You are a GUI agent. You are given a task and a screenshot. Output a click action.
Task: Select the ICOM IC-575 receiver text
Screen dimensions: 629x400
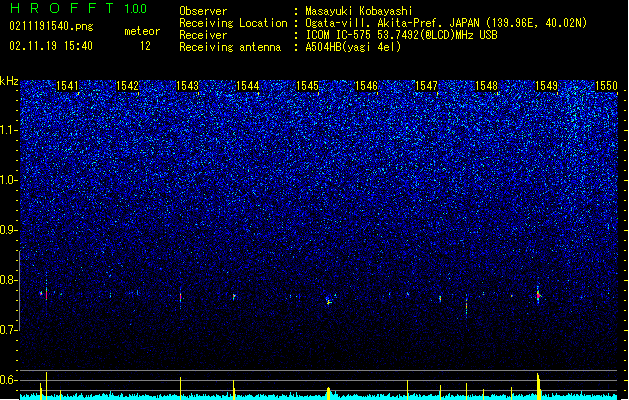coord(401,35)
